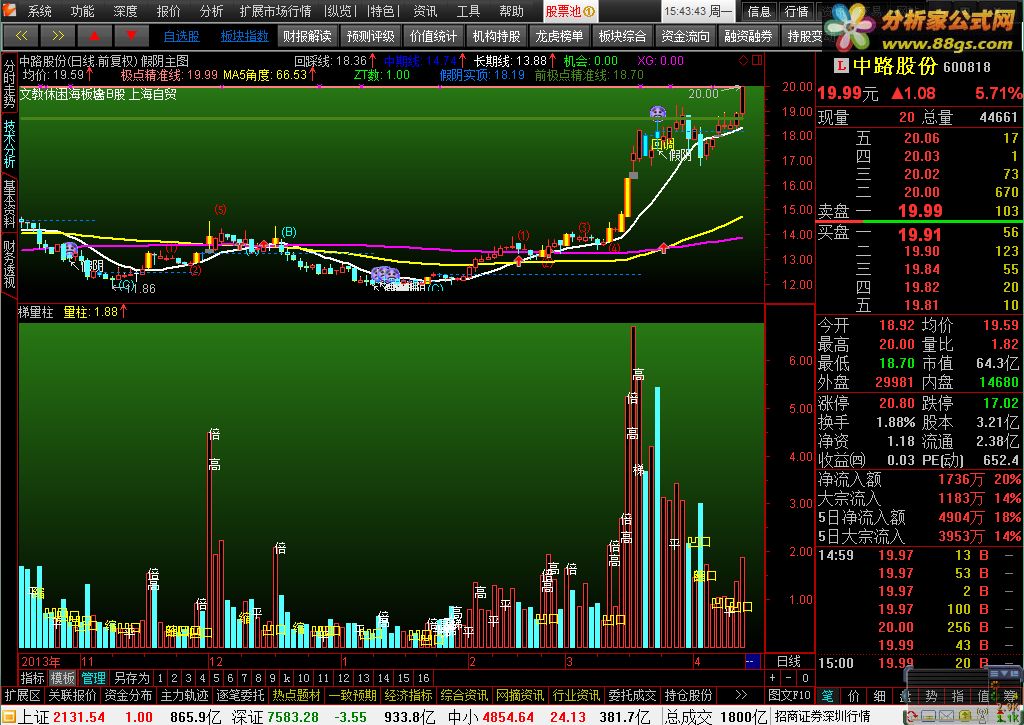Click the double left arrow navigation button

[21, 36]
